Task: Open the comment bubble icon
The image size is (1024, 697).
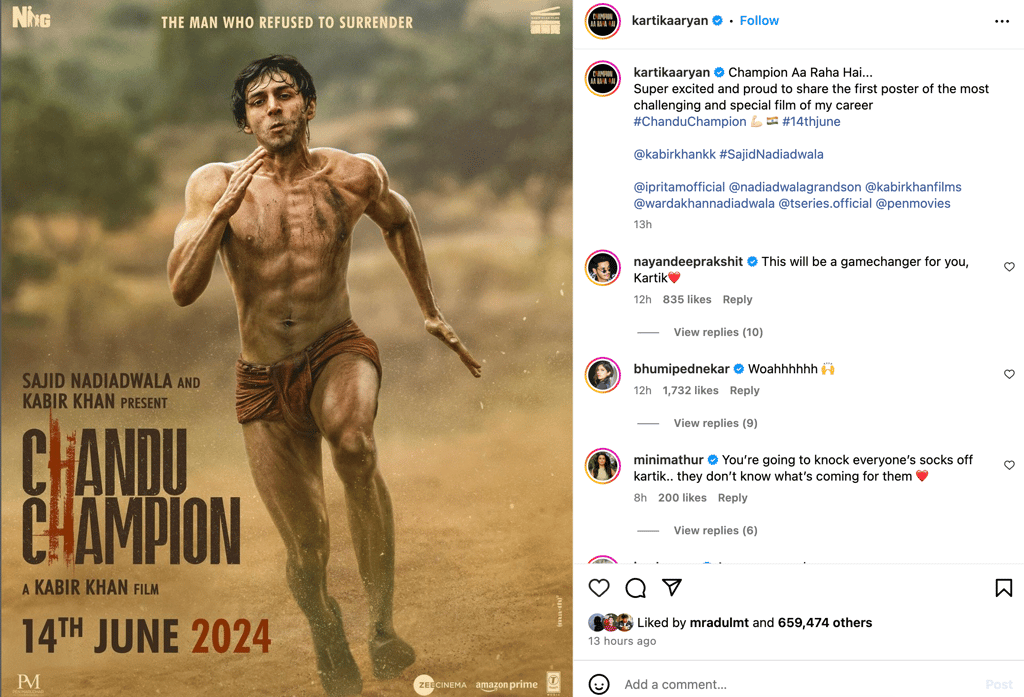Action: pos(635,588)
